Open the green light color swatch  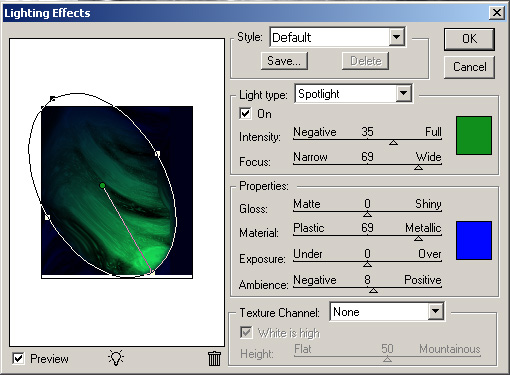(474, 135)
